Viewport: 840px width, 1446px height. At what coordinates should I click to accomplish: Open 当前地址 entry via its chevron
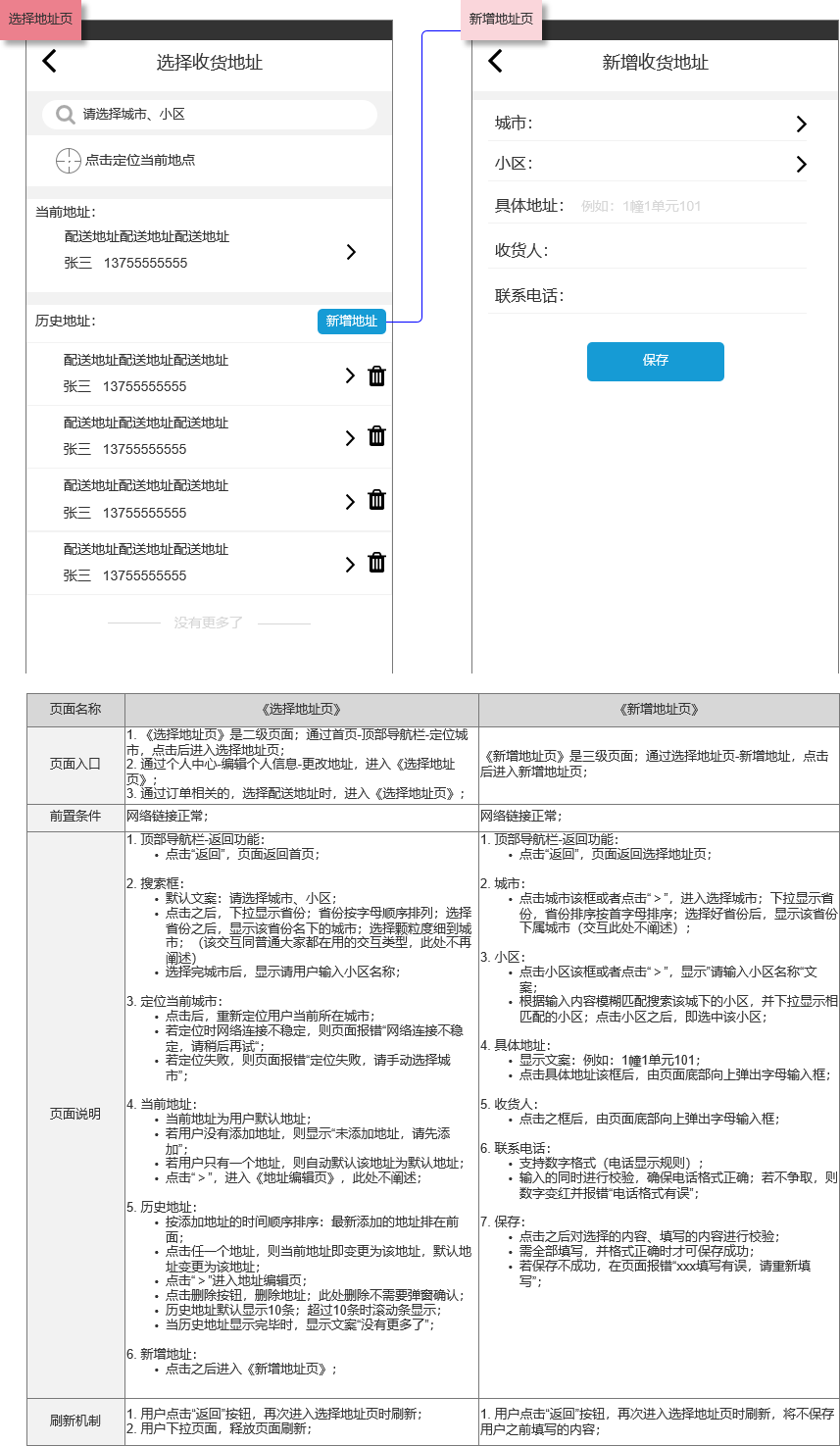[x=350, y=252]
